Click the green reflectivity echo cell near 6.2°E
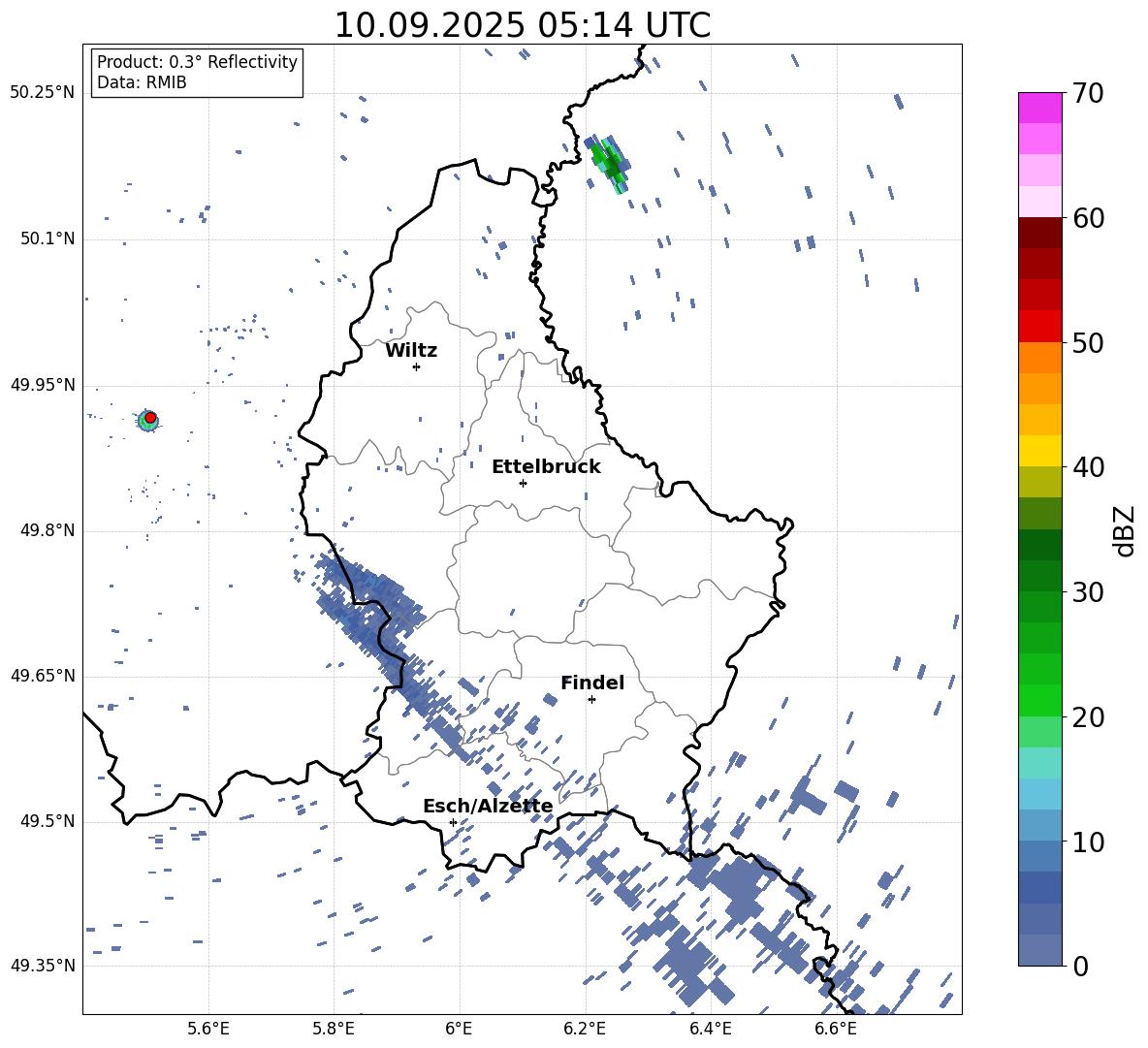The height and width of the screenshot is (1048, 1148). pos(609,163)
